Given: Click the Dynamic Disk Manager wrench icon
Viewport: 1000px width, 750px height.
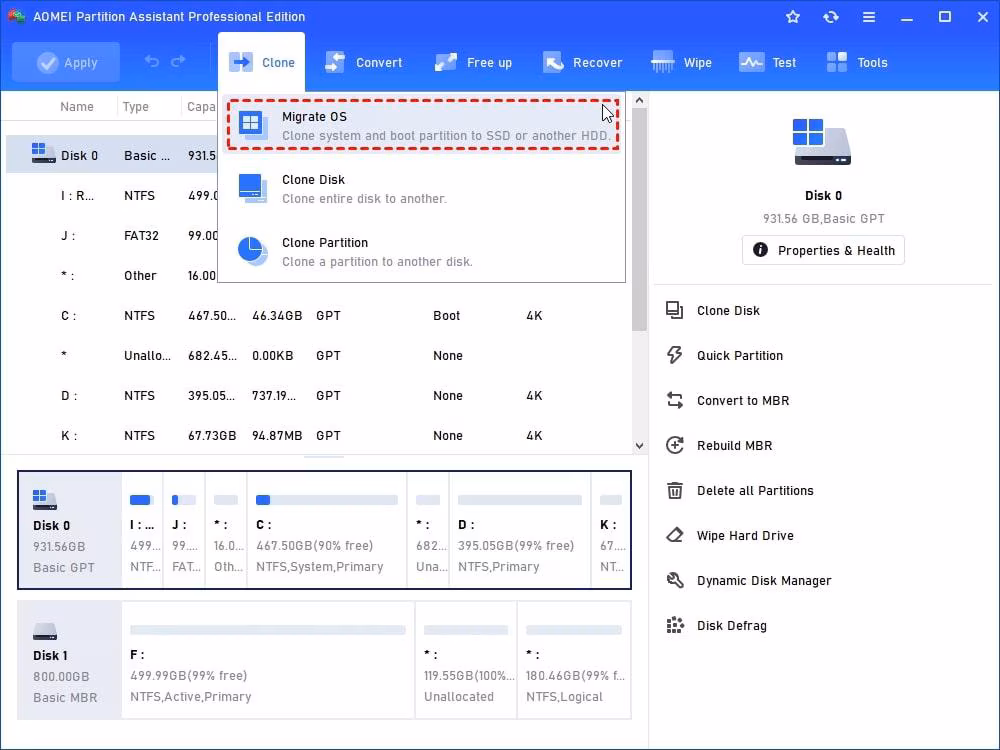Looking at the screenshot, I should coord(675,580).
